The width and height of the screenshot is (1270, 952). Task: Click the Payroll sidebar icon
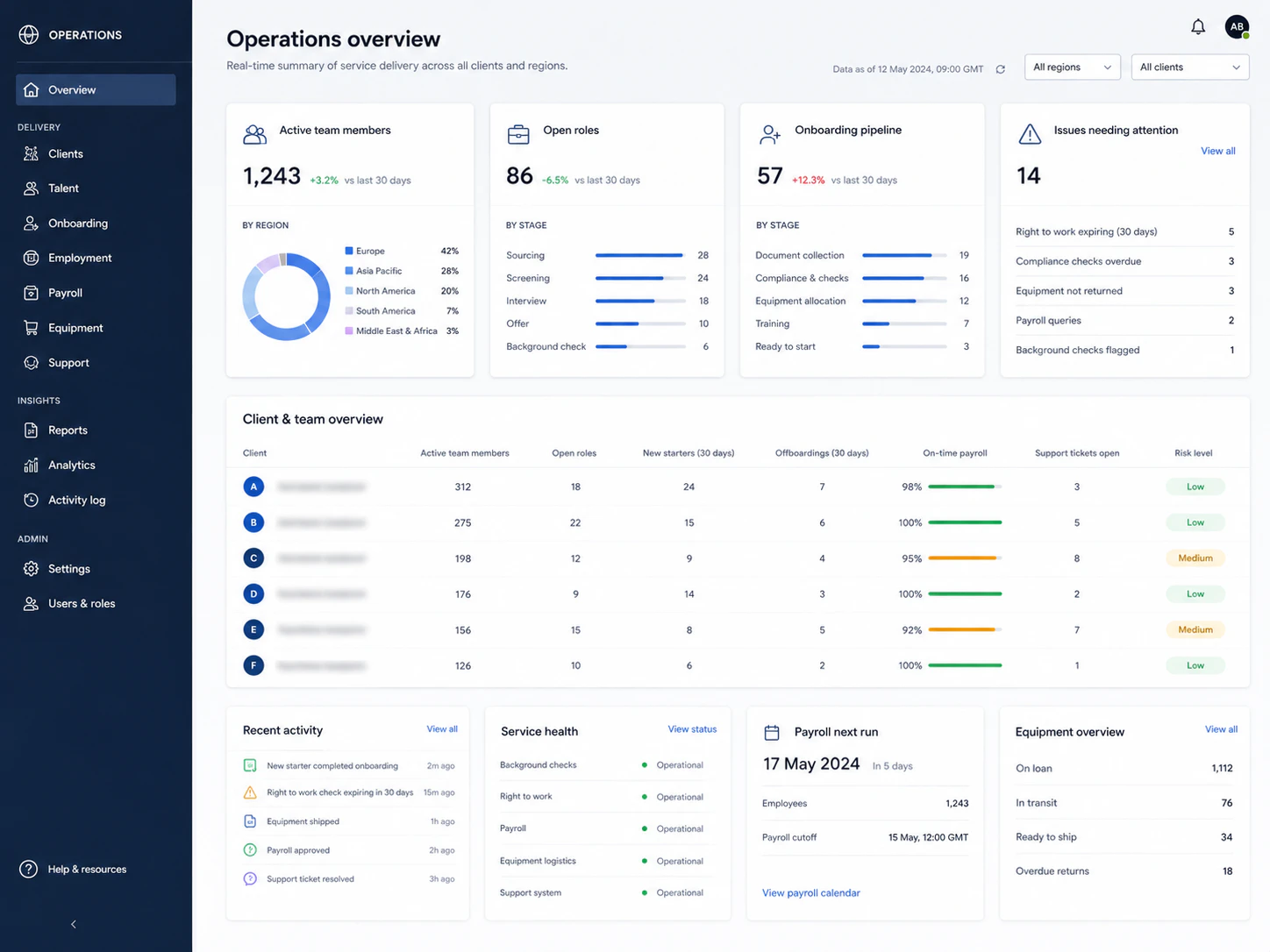pyautogui.click(x=31, y=293)
